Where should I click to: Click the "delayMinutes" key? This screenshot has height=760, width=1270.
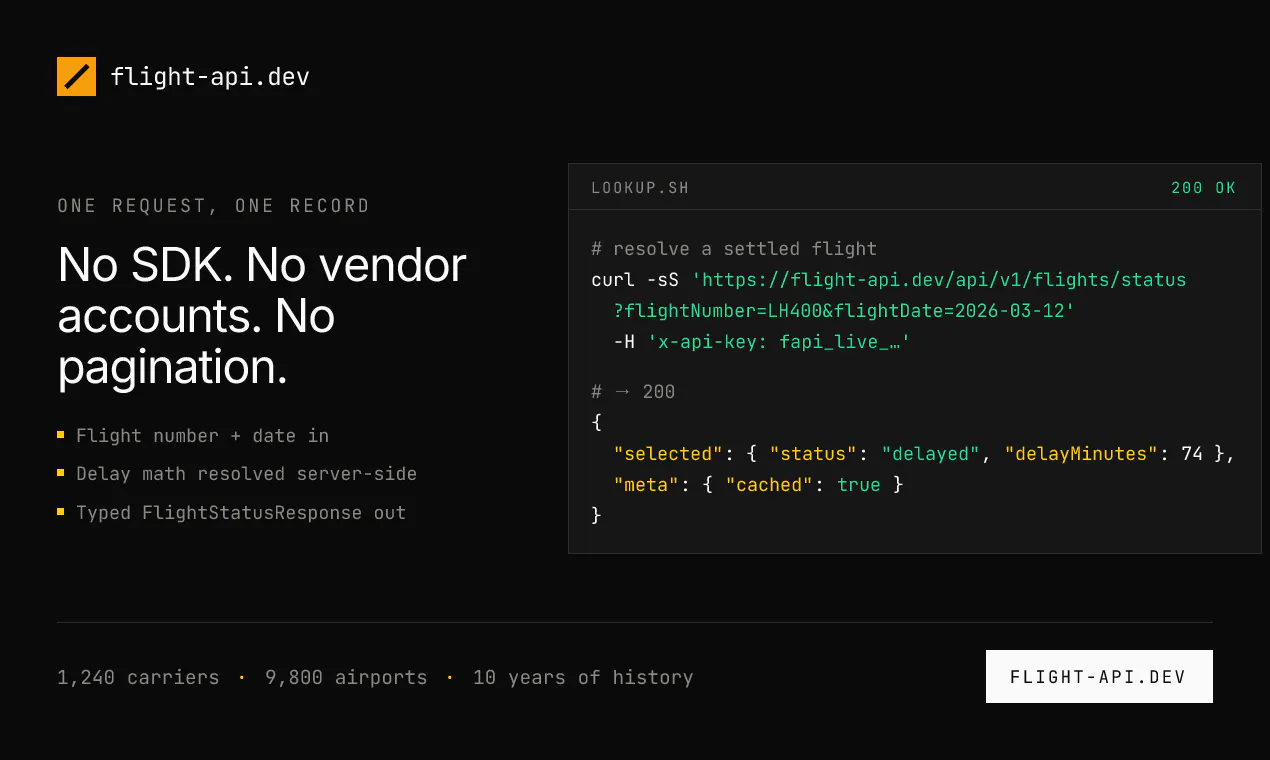[x=1082, y=454]
